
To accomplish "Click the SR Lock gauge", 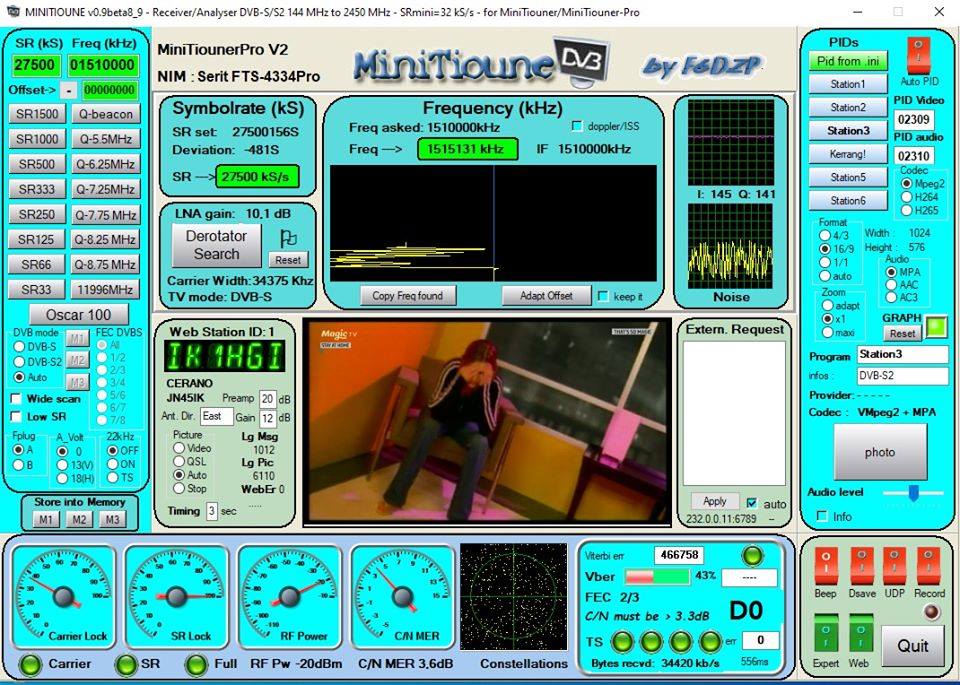I will [x=176, y=596].
